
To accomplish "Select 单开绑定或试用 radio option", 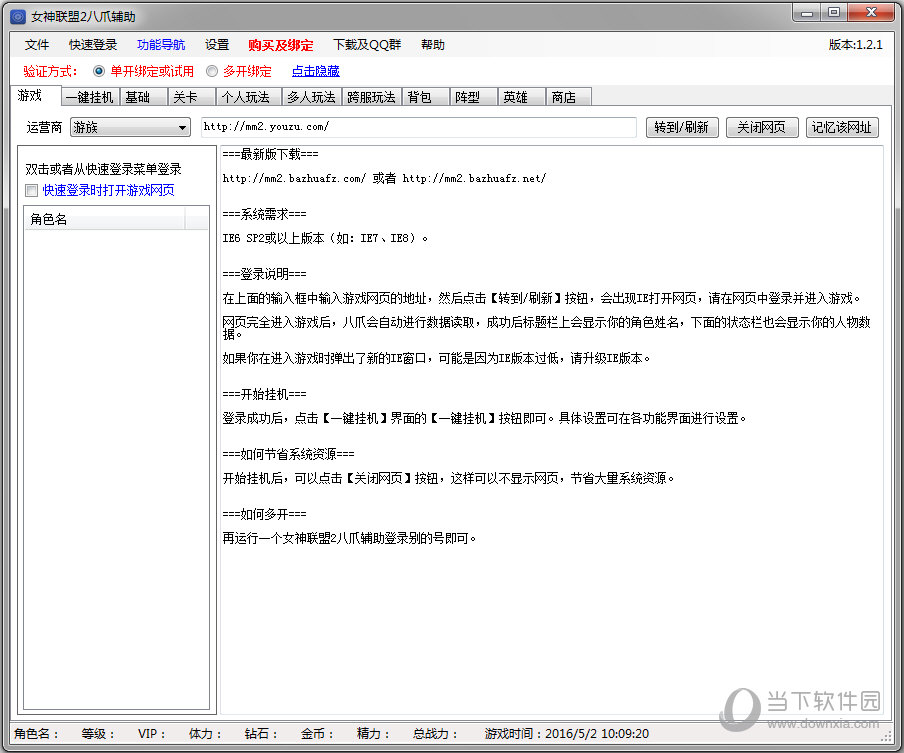I will (144, 71).
